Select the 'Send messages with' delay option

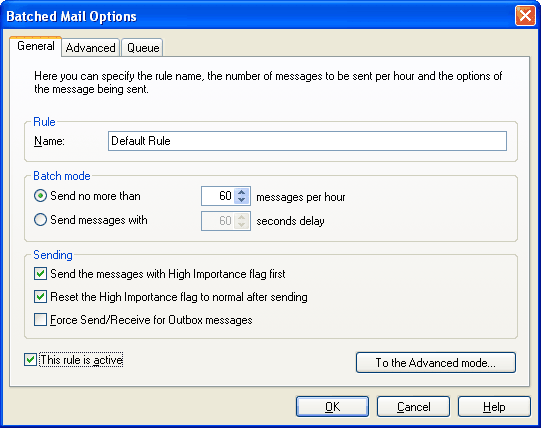tap(40, 220)
